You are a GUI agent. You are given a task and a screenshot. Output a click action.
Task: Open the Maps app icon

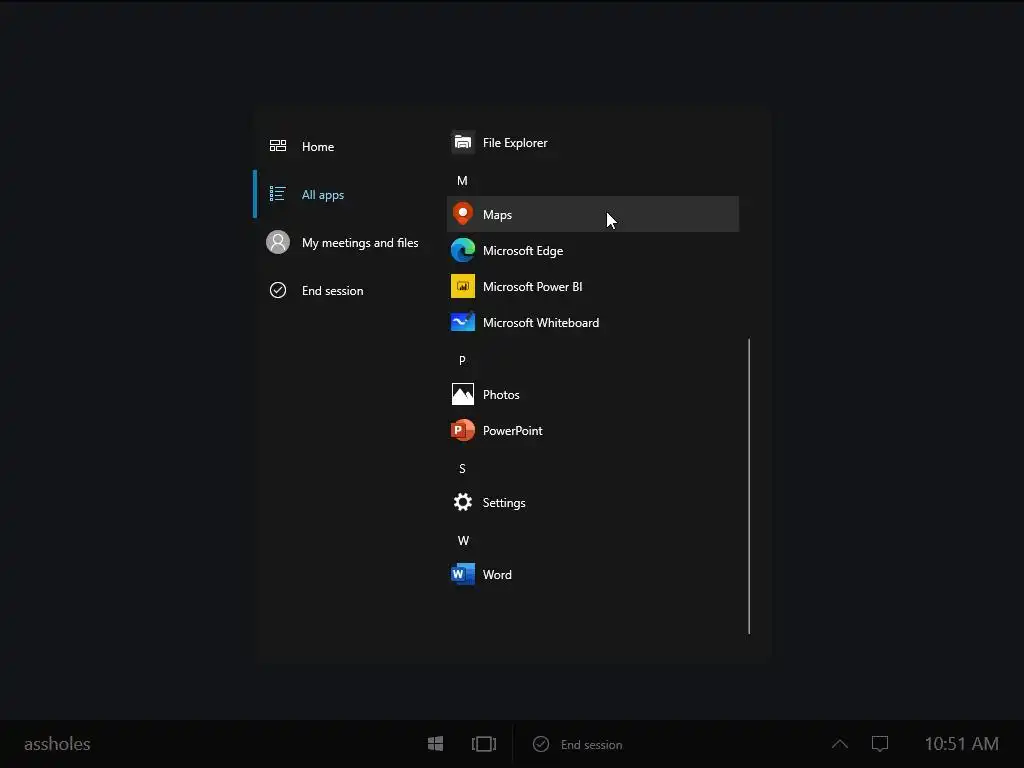coord(462,214)
